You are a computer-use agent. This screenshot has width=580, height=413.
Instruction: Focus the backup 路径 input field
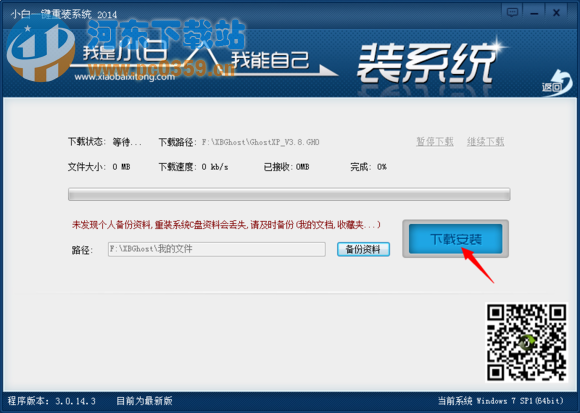(217, 249)
